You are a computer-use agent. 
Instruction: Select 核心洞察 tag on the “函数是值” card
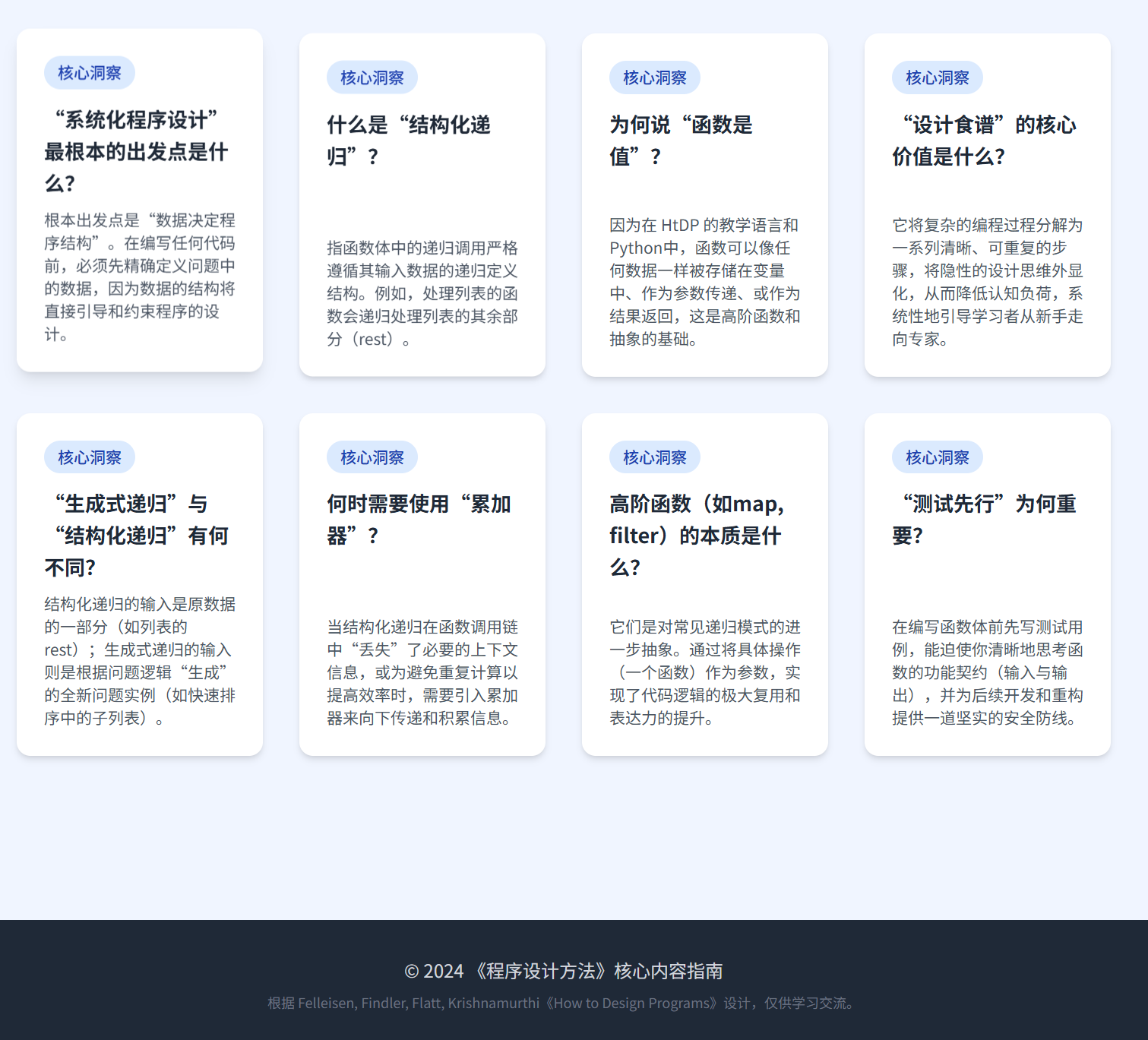(x=655, y=77)
